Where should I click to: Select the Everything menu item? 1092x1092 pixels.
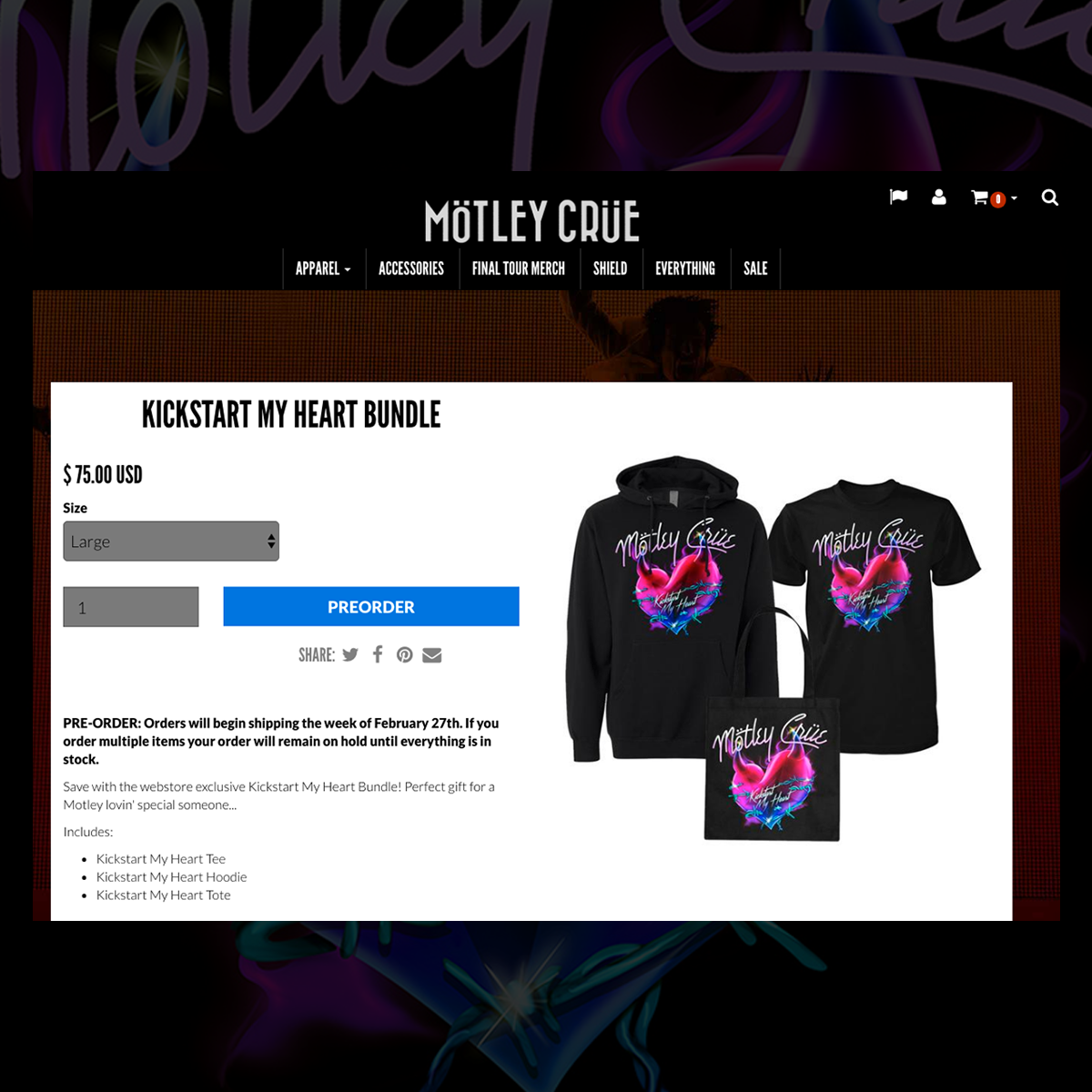[x=685, y=268]
